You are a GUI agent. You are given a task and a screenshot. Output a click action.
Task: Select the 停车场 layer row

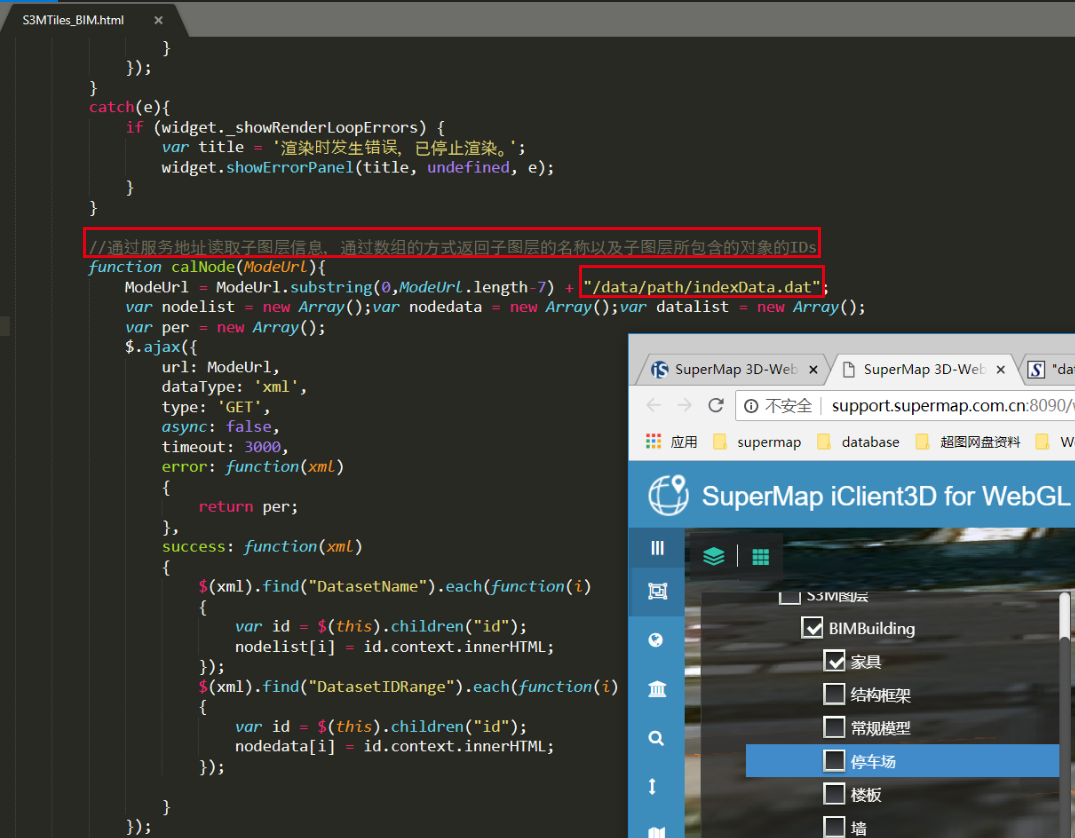point(902,761)
